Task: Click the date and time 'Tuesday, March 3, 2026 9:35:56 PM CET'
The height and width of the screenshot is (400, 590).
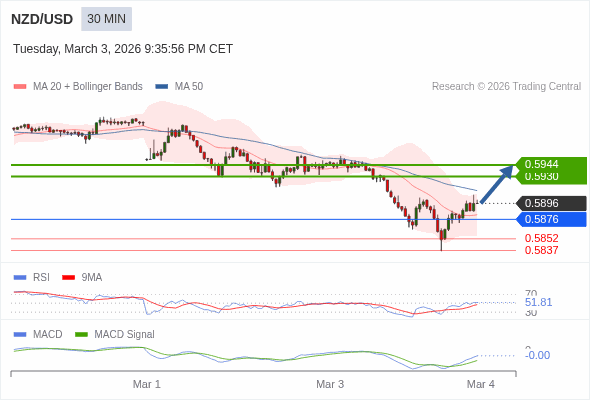Action: point(123,49)
